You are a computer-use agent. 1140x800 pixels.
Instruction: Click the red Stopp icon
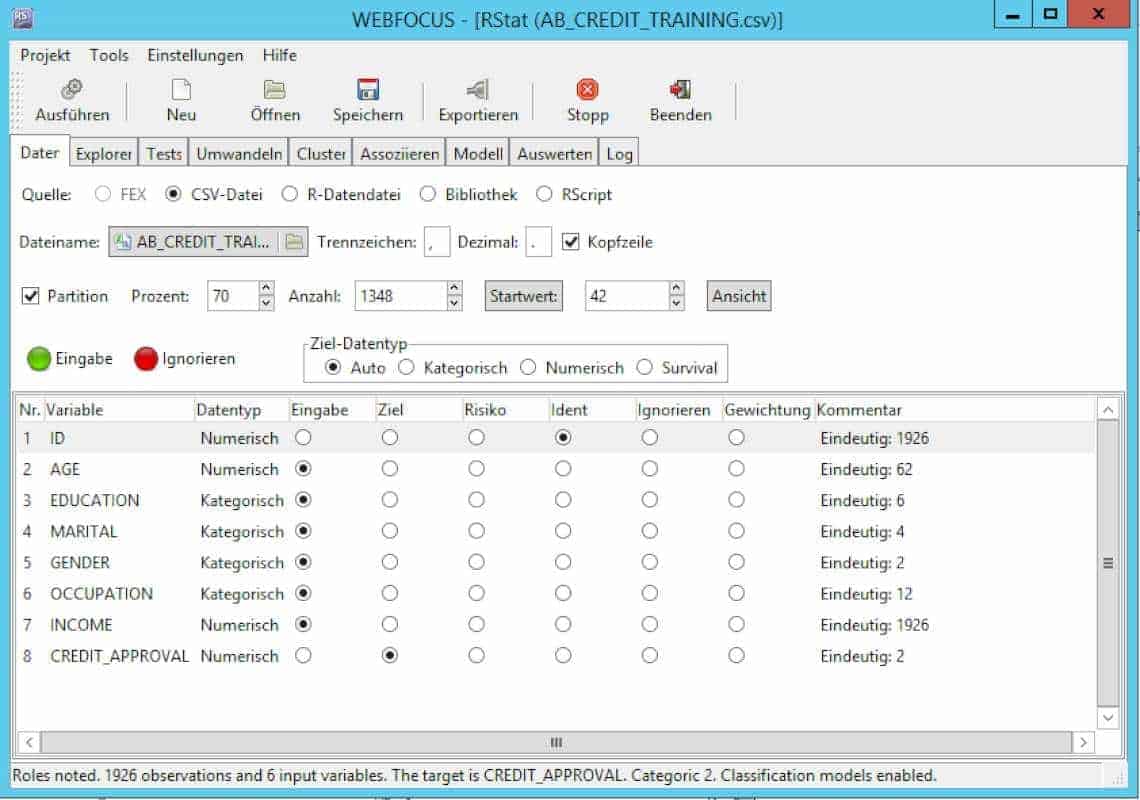[x=587, y=89]
